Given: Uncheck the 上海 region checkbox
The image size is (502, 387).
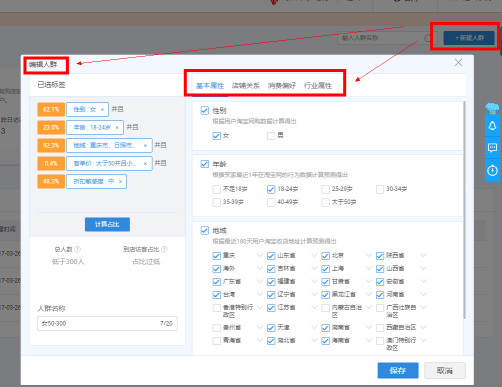Looking at the screenshot, I should pos(325,269).
